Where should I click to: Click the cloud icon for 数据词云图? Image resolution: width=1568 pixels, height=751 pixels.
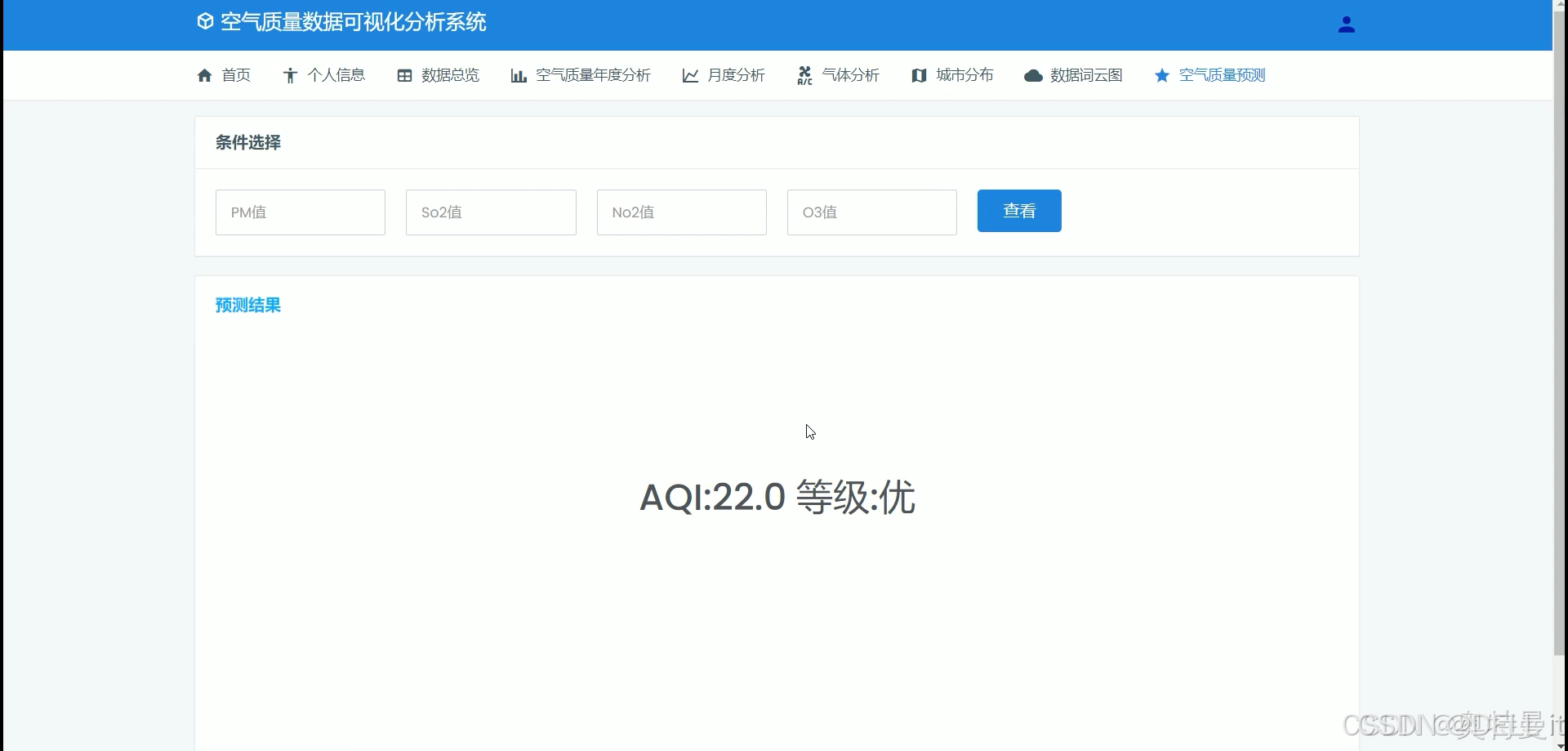tap(1033, 75)
